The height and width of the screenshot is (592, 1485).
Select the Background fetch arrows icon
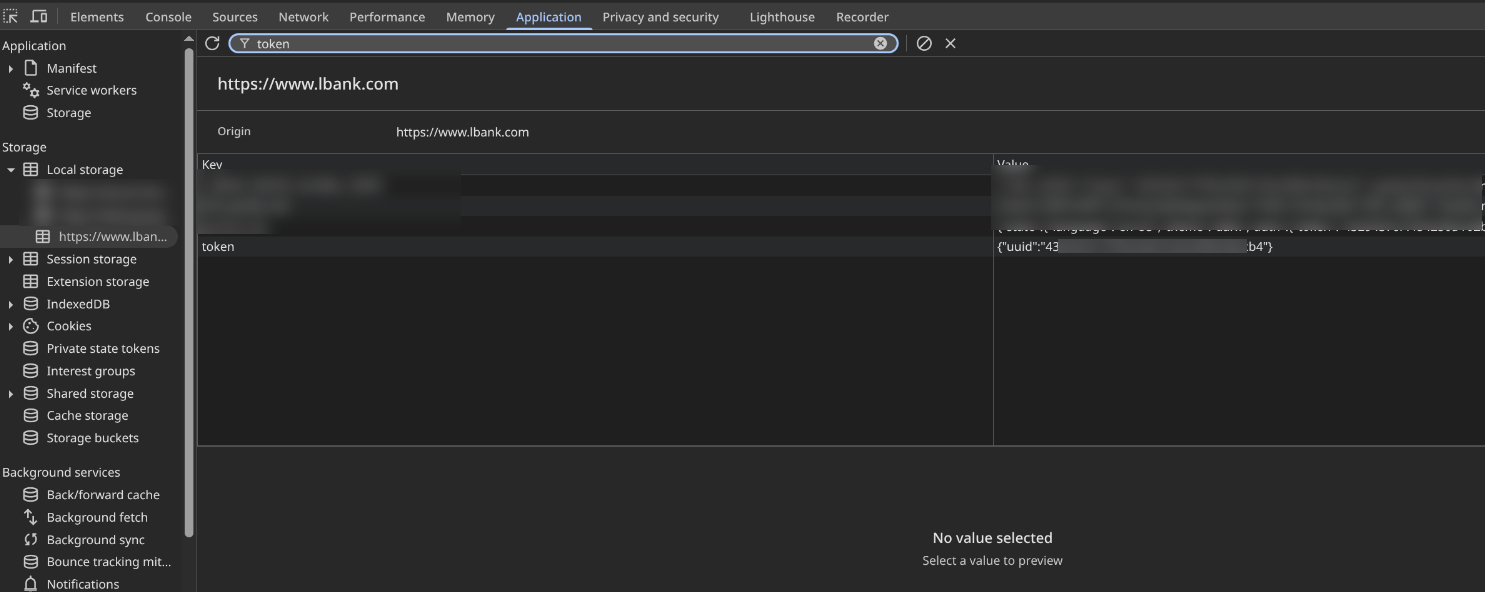[x=31, y=517]
